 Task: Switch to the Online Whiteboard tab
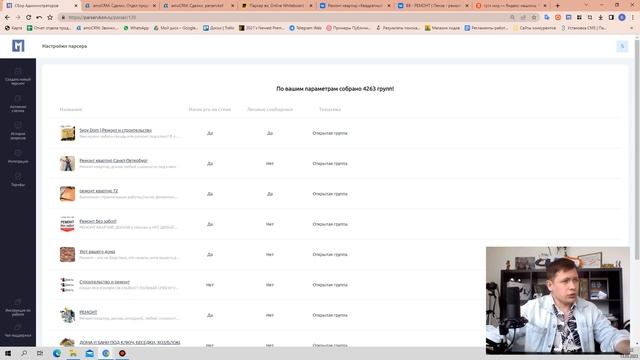(x=277, y=6)
